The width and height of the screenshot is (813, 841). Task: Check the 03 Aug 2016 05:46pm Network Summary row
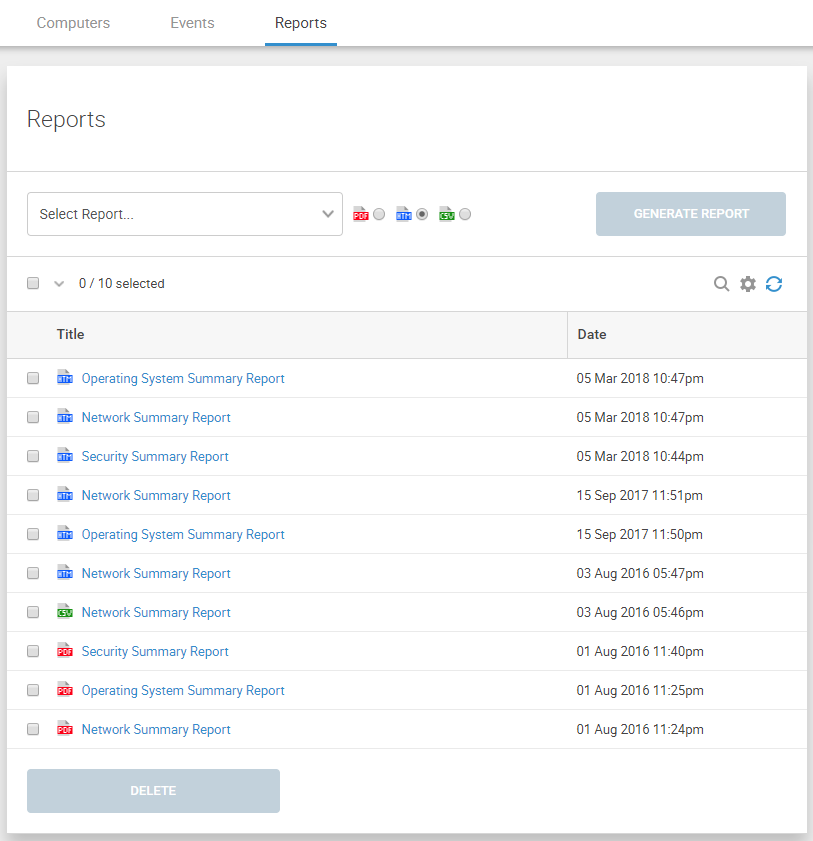(x=33, y=612)
